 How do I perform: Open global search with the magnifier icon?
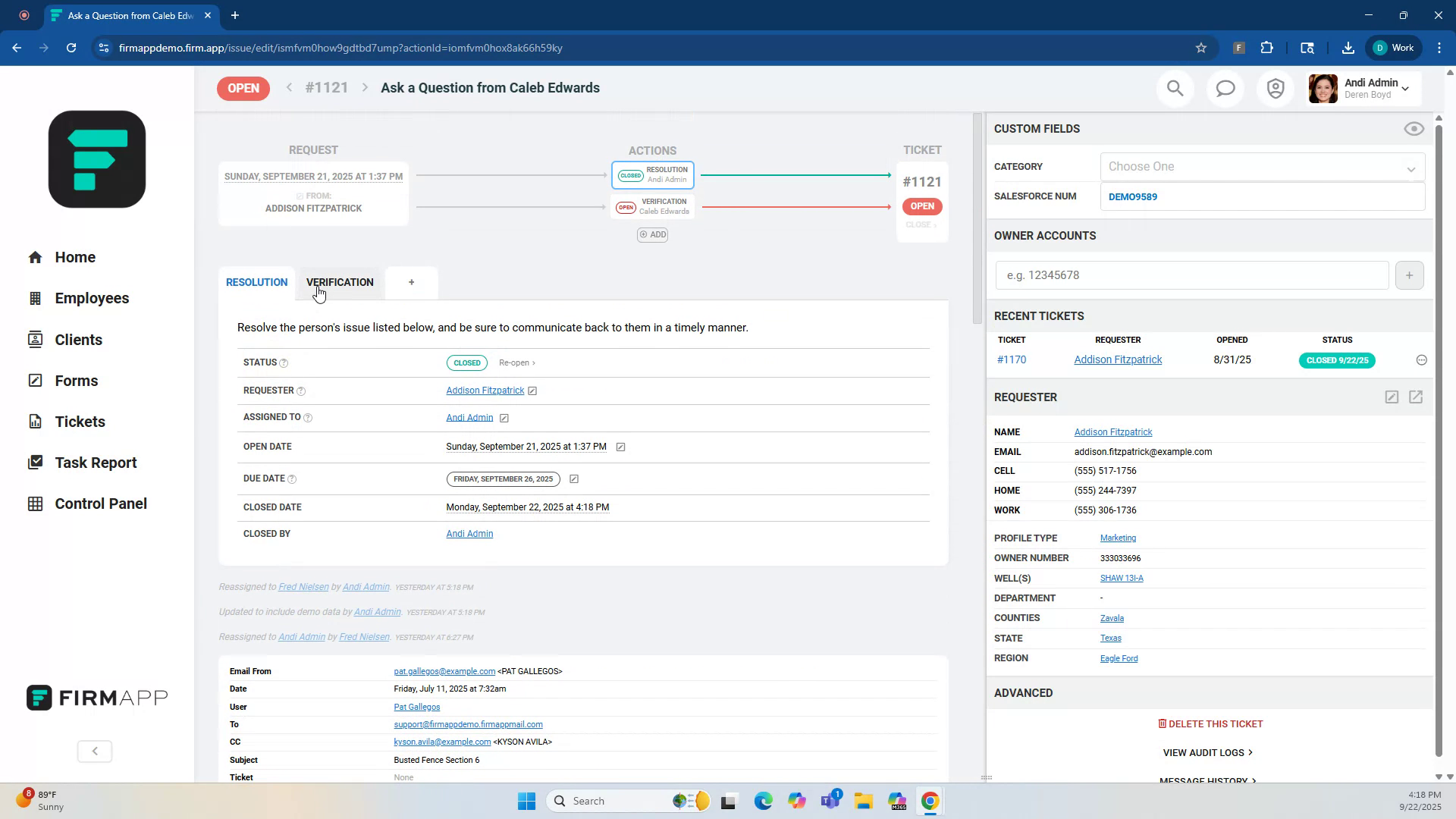coord(1175,88)
